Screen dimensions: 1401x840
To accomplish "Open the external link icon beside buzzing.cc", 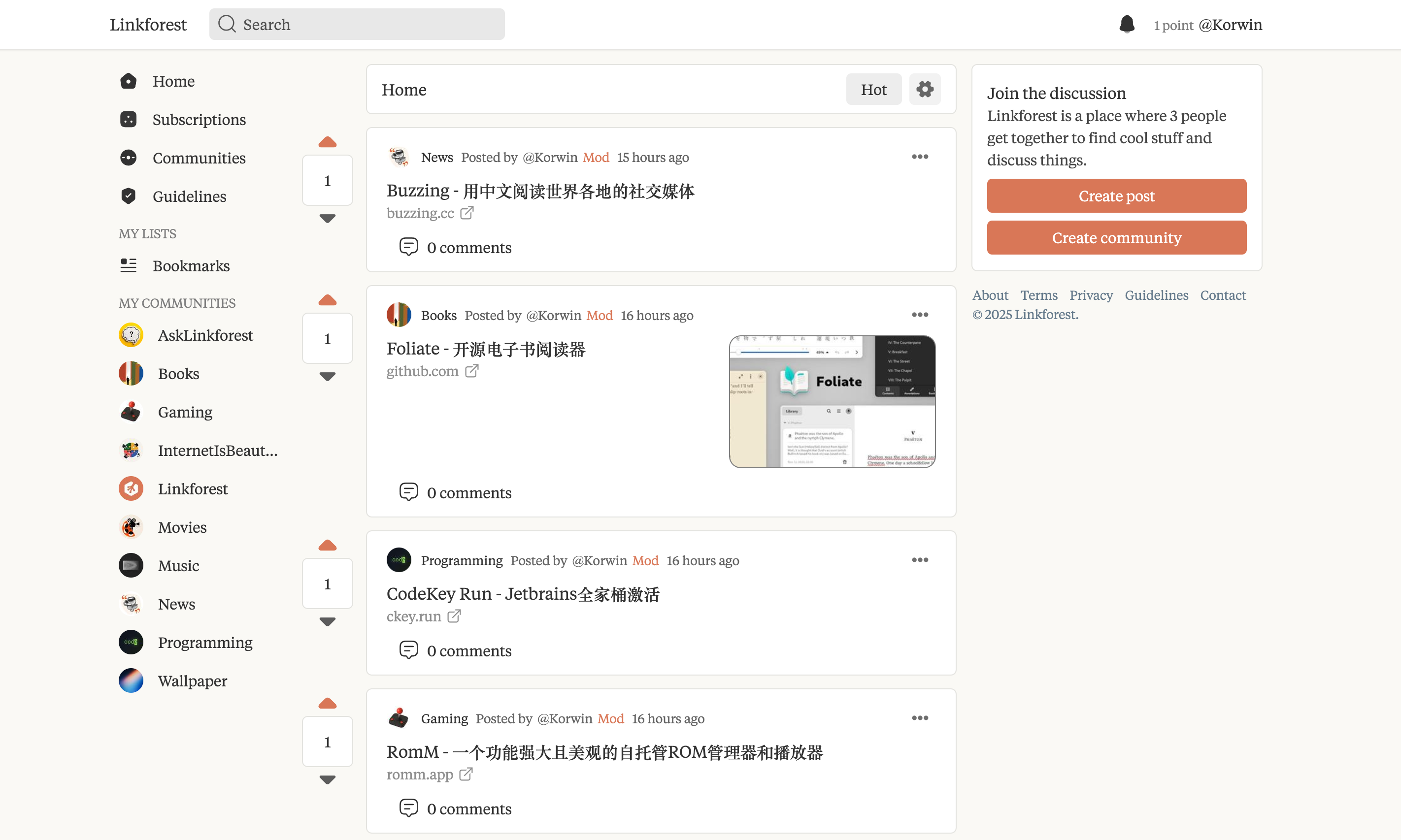I will pyautogui.click(x=467, y=213).
